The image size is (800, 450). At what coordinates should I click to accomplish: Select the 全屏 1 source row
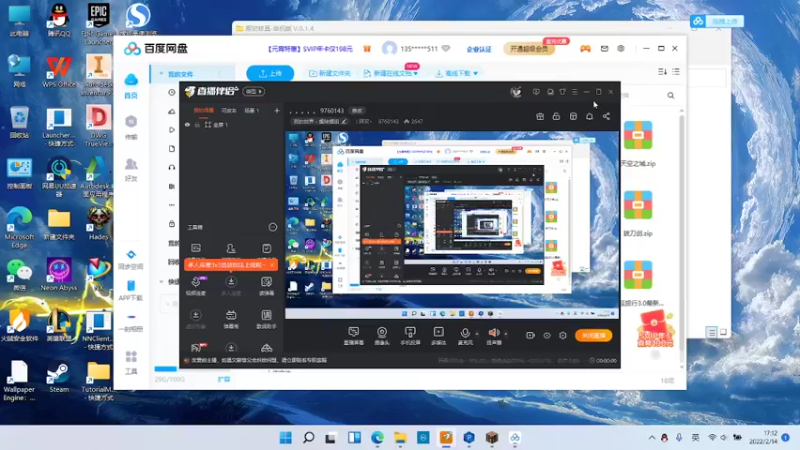pos(231,124)
